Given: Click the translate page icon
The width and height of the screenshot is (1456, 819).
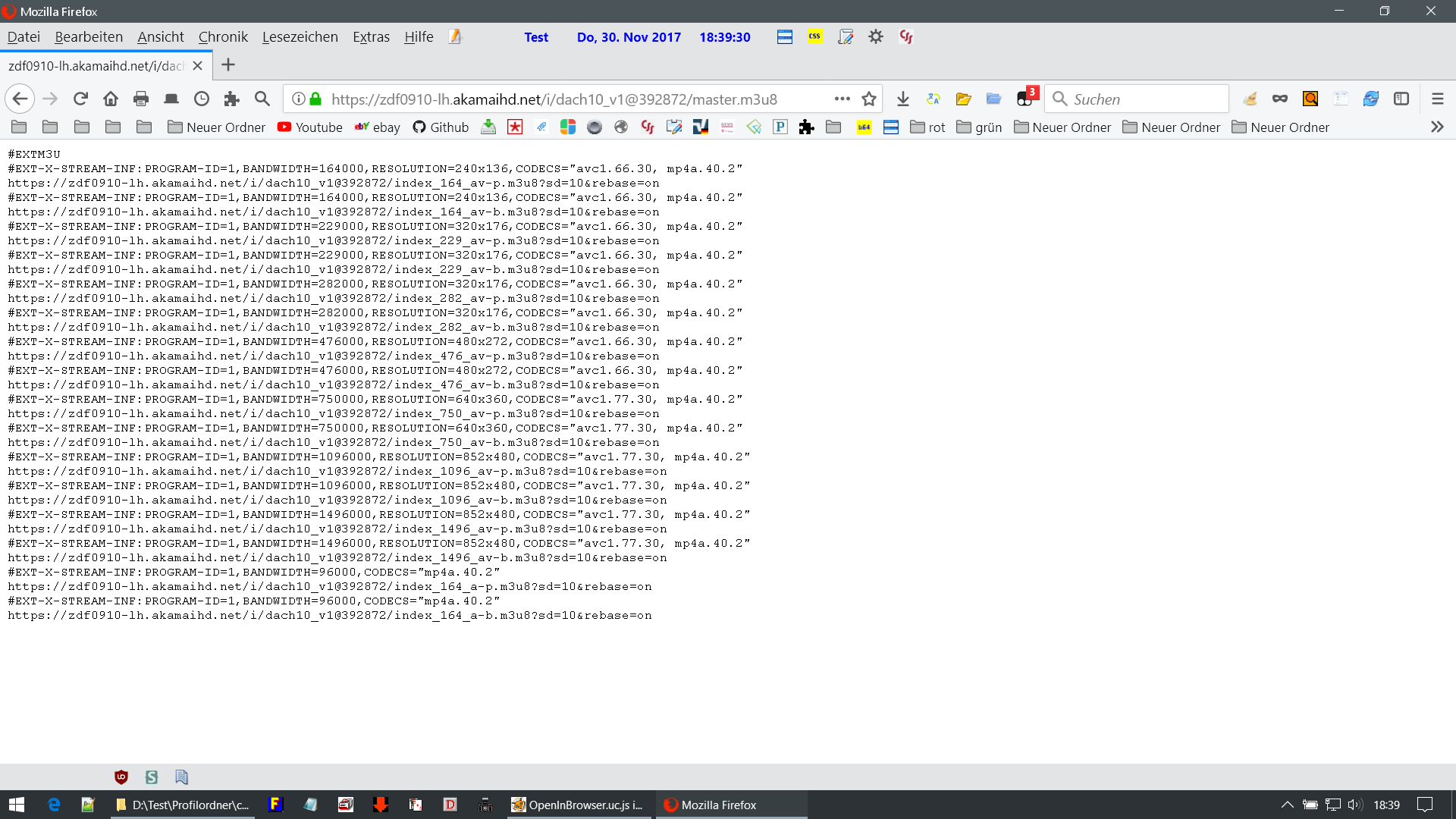Looking at the screenshot, I should [934, 99].
